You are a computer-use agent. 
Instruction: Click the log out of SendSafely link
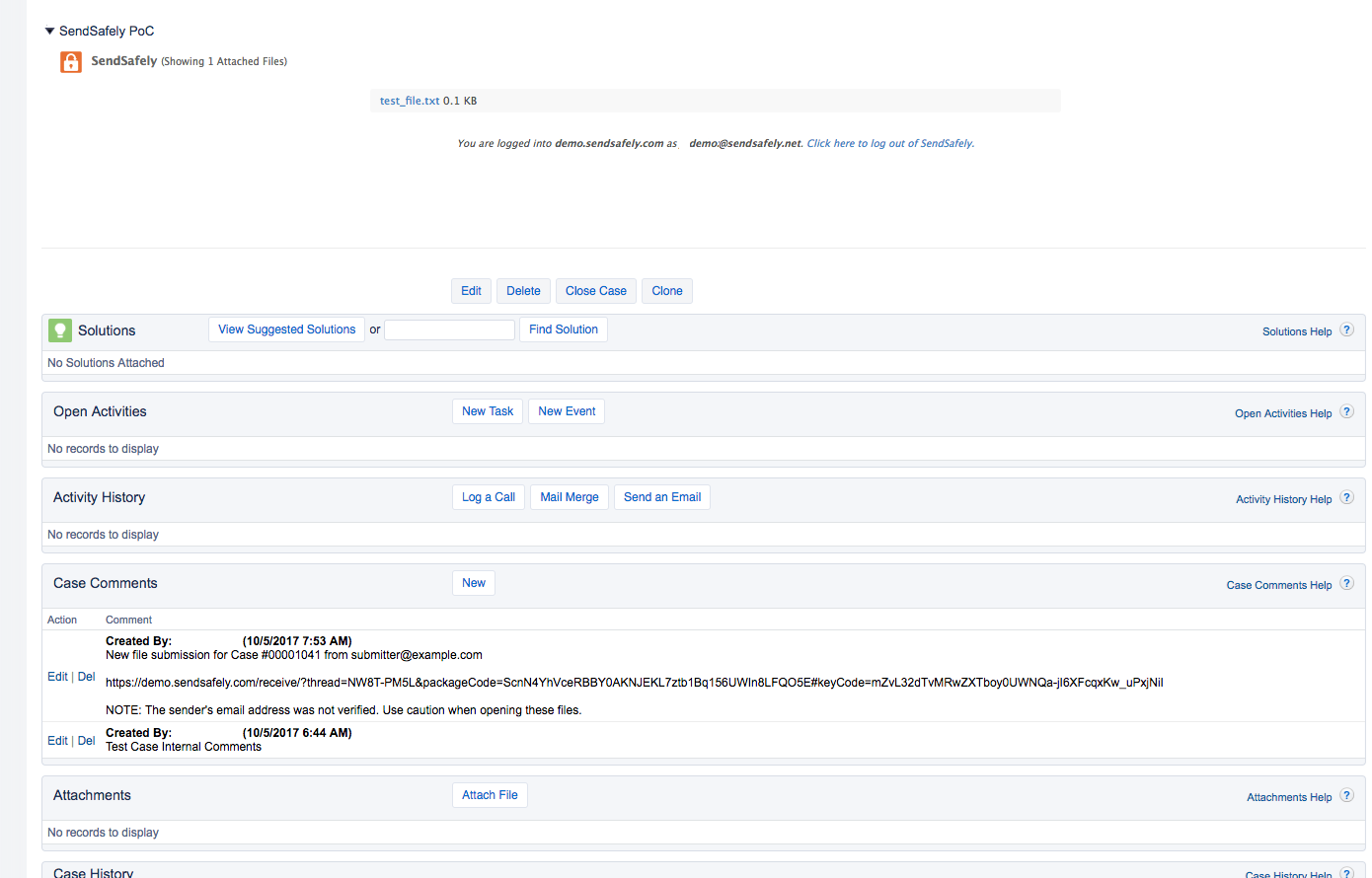890,143
